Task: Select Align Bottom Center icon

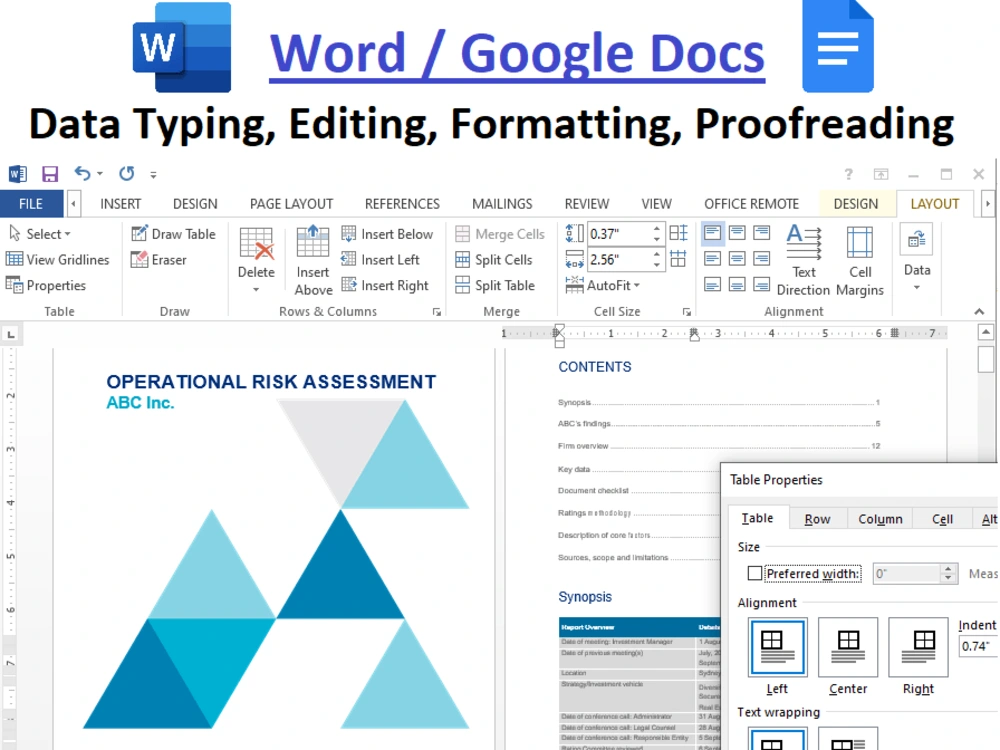Action: coord(737,284)
